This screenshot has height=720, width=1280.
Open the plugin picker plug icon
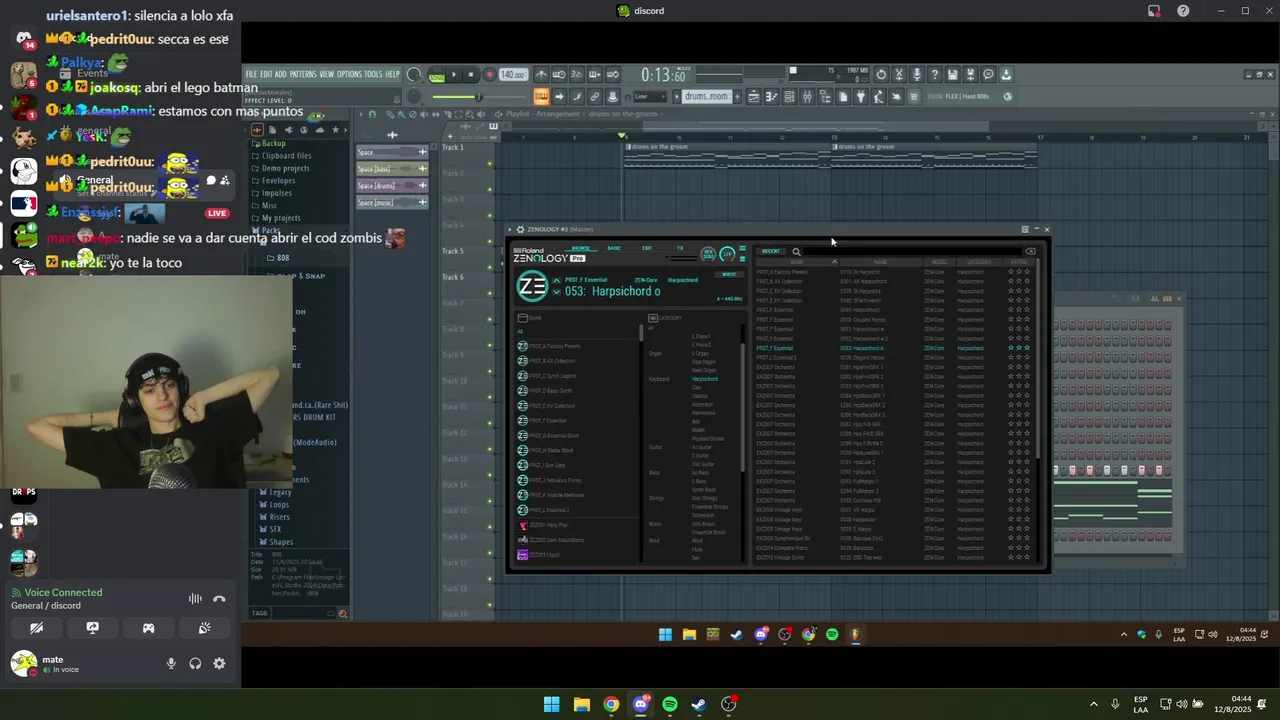(x=861, y=97)
